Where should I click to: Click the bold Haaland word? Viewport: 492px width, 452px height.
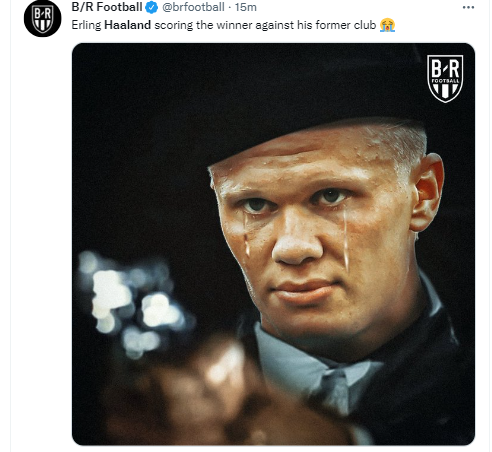127,25
